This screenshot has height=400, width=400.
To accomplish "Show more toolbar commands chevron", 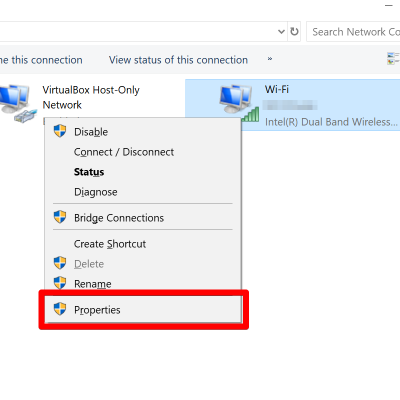I will (270, 59).
